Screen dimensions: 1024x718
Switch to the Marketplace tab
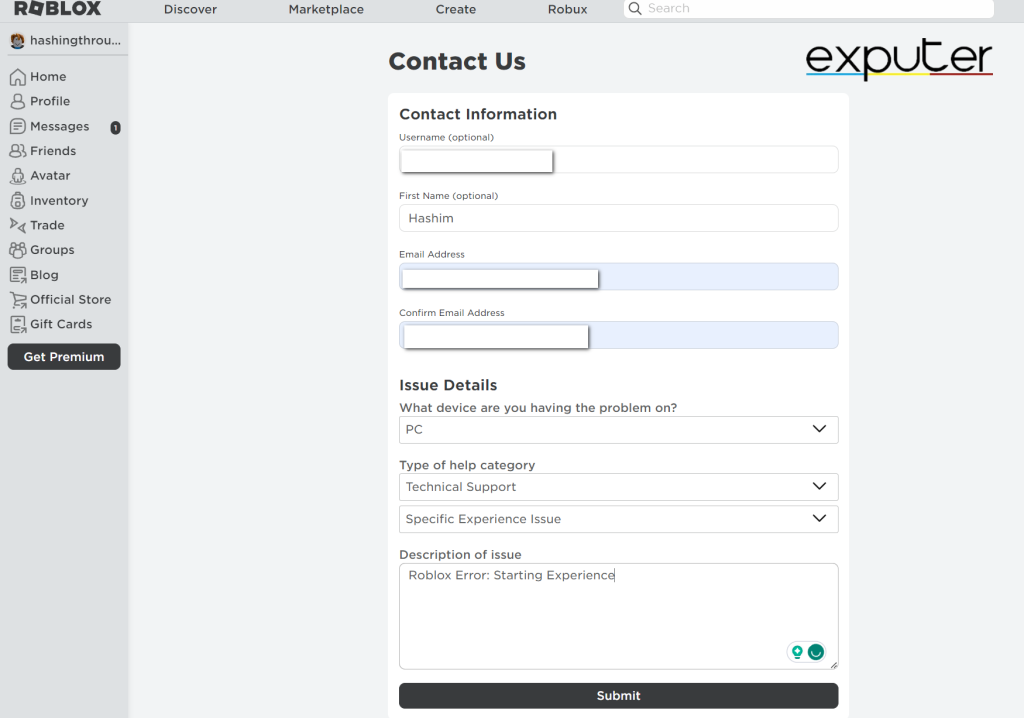326,9
